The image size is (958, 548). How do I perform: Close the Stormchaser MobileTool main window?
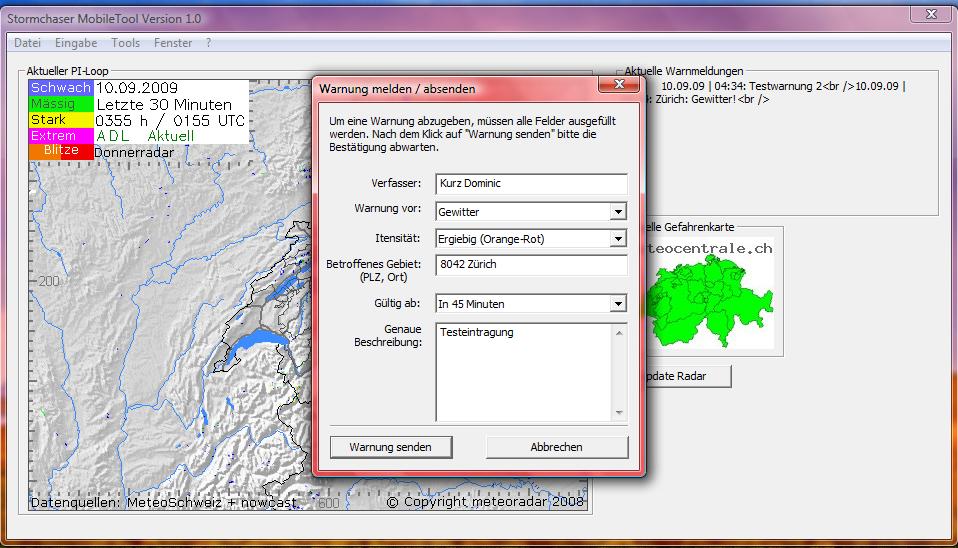931,14
